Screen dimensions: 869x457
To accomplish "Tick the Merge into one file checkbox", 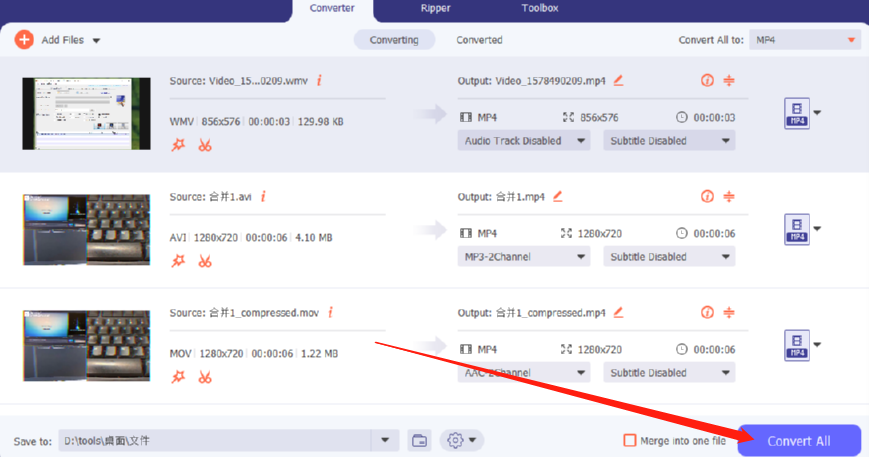I will 630,440.
